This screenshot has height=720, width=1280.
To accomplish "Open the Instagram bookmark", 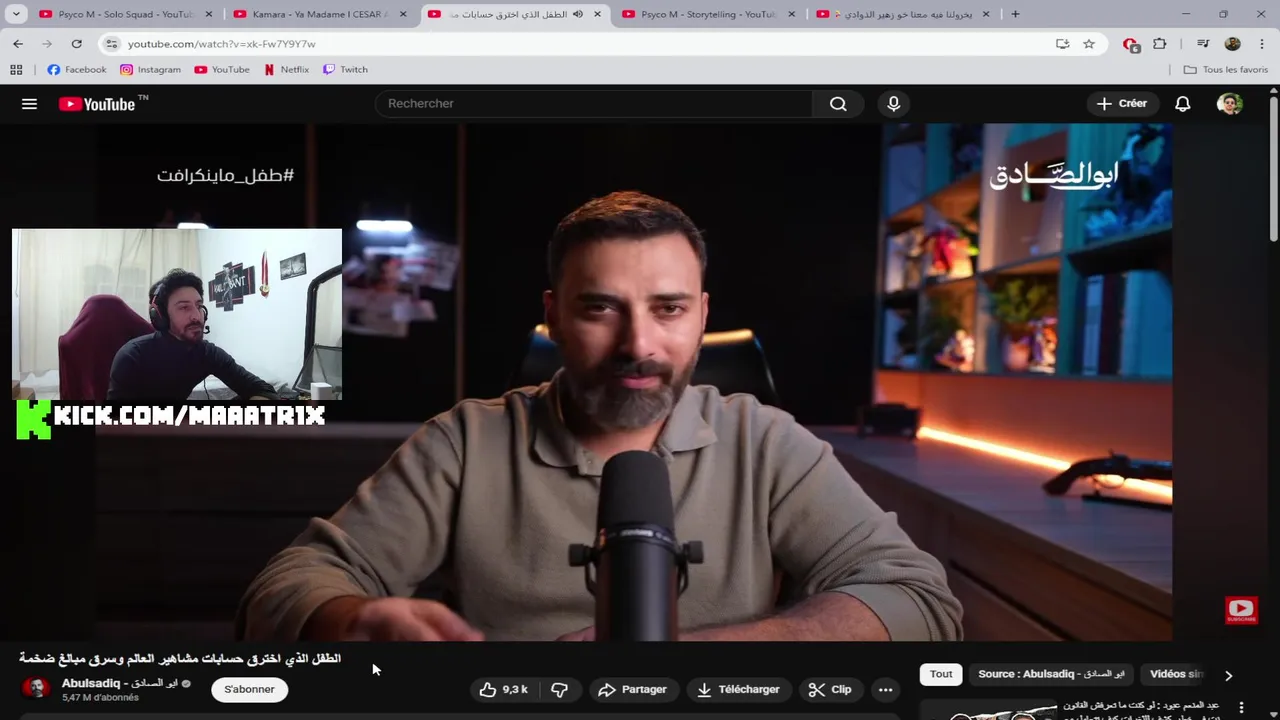I will (x=150, y=70).
